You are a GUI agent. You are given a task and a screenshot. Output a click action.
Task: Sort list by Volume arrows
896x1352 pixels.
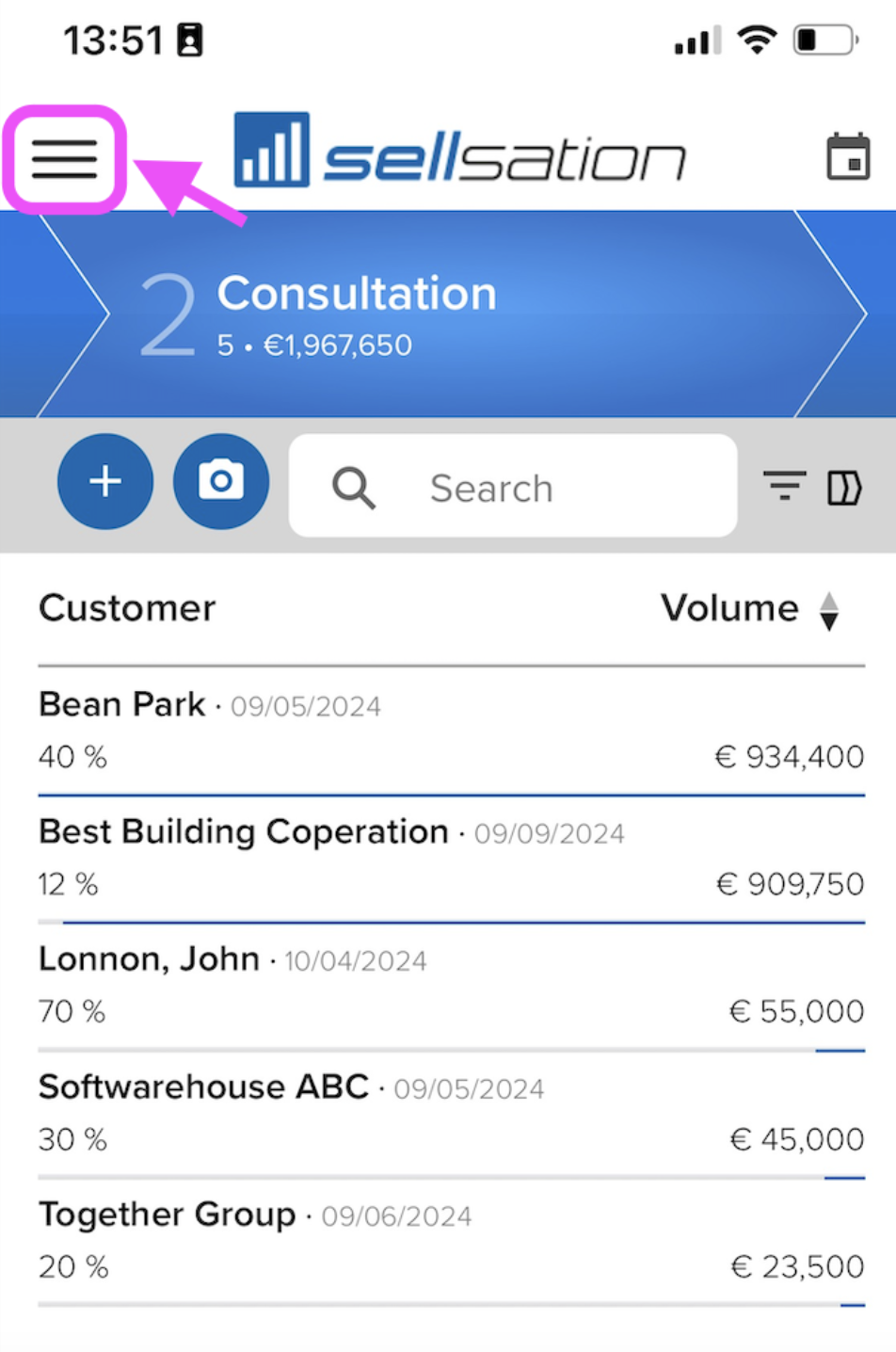829,611
